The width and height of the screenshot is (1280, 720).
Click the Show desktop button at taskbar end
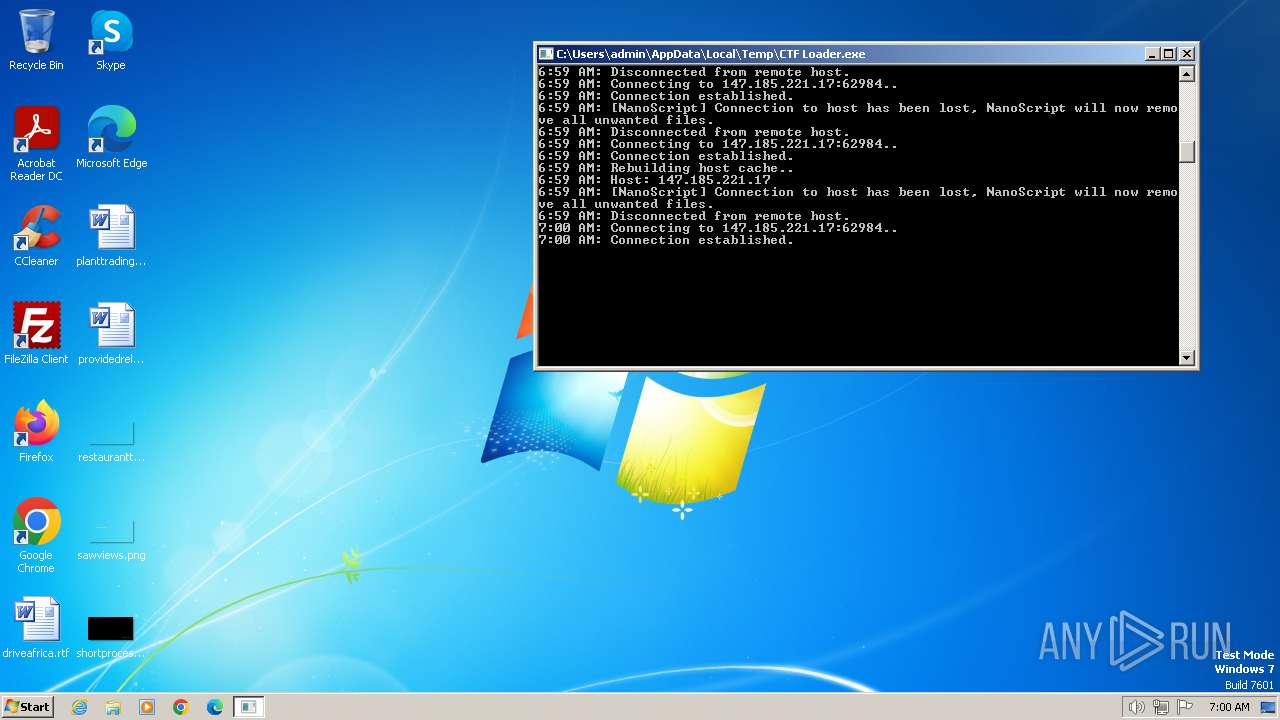(1270, 707)
